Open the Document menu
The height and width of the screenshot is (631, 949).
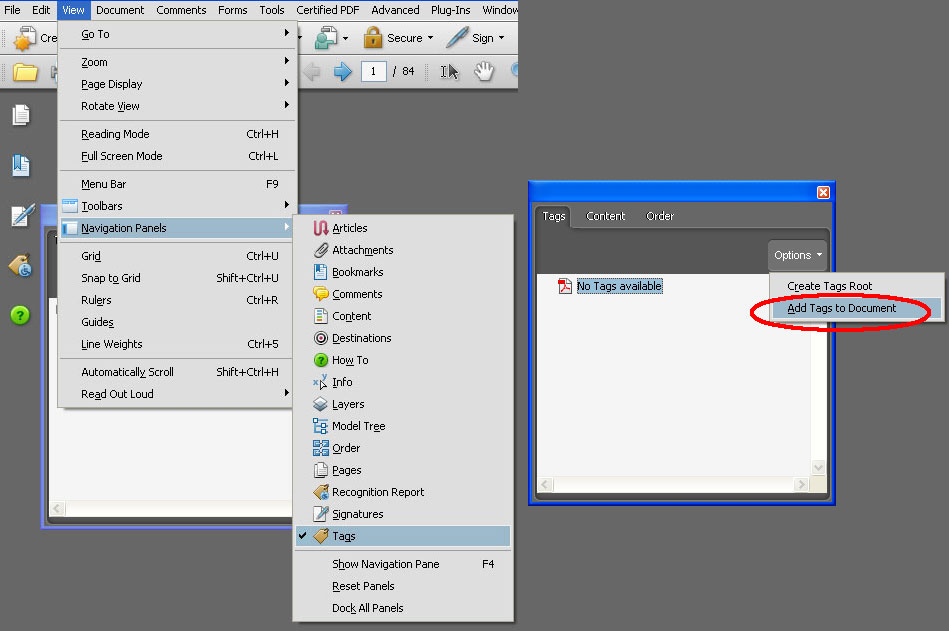click(x=120, y=10)
